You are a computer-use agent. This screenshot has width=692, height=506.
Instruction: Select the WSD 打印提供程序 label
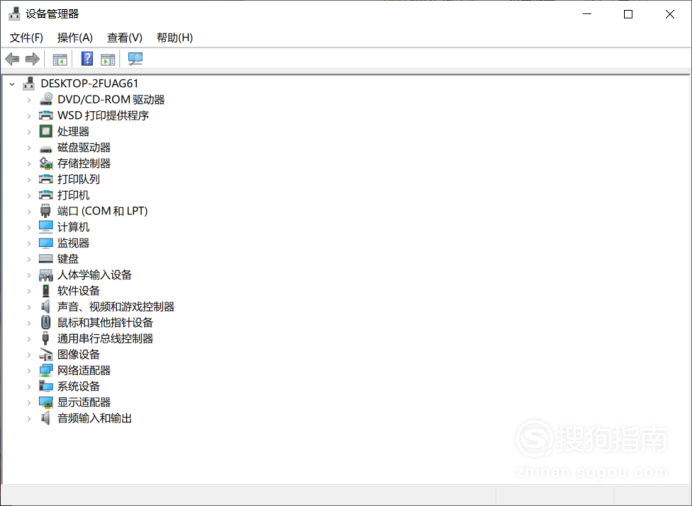[x=103, y=116]
